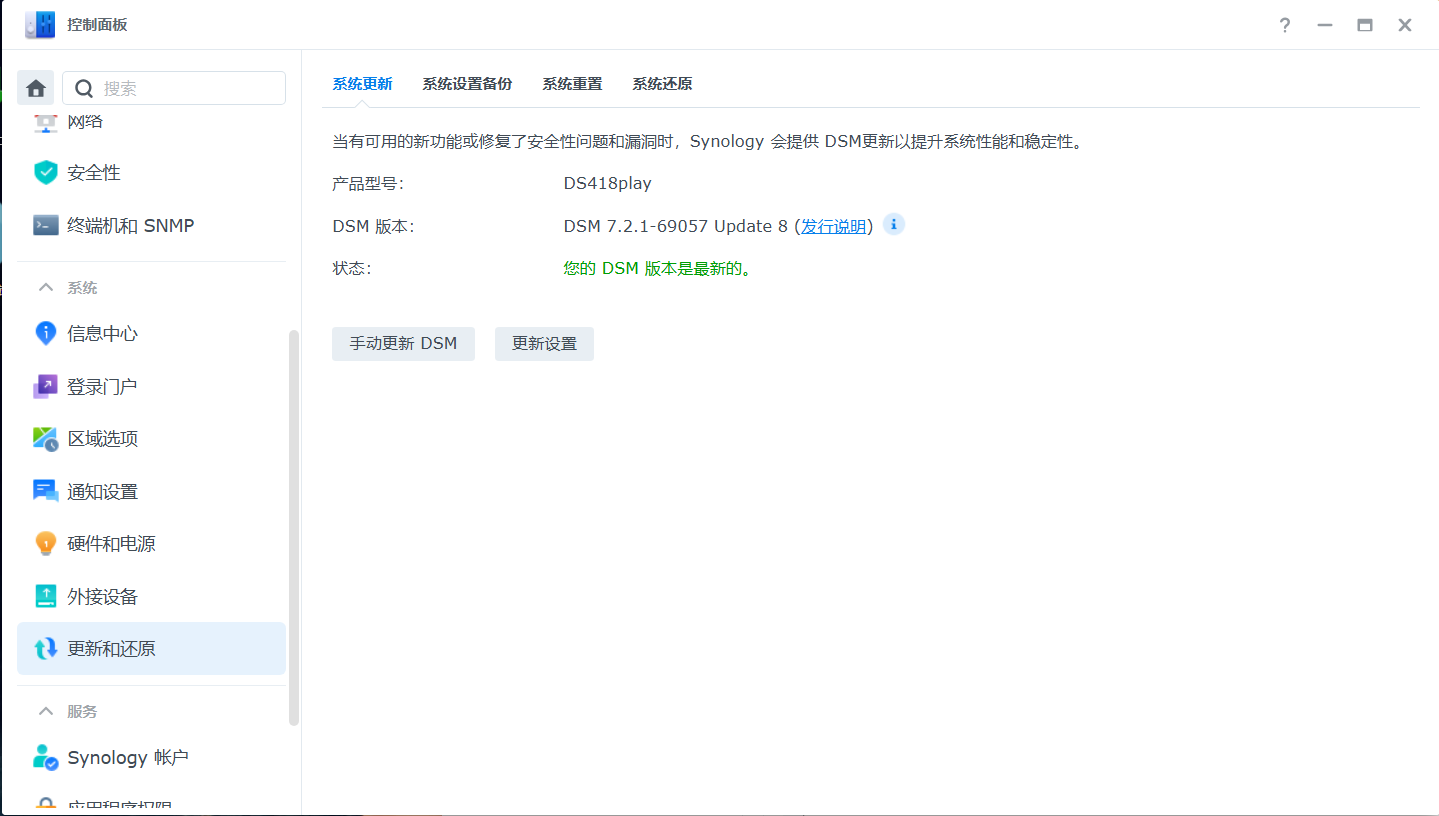Click the 您的 DSM 版本是最新的 status text
Viewport: 1439px width, 816px height.
pos(657,268)
